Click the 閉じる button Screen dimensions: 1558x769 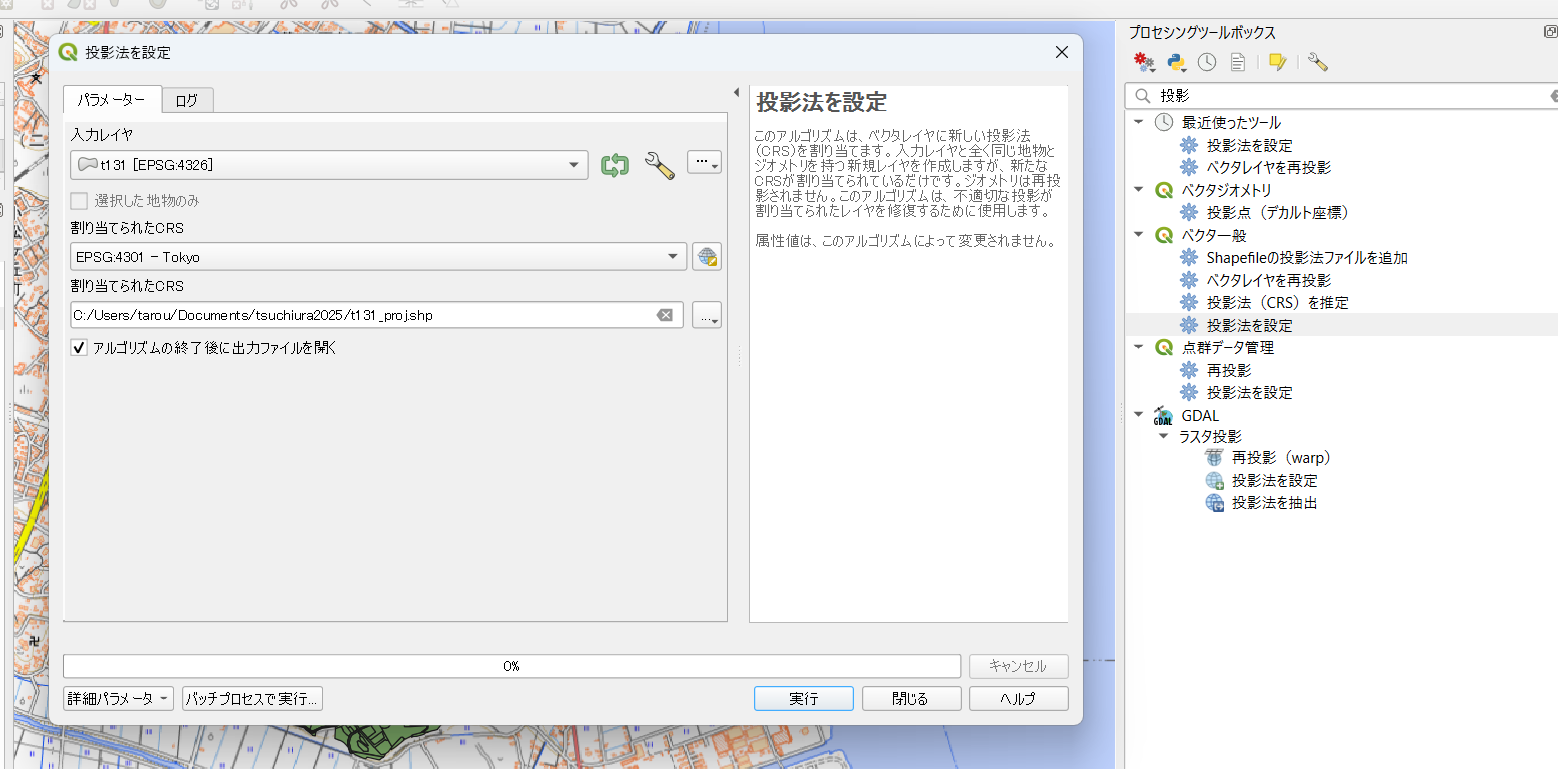pos(911,698)
